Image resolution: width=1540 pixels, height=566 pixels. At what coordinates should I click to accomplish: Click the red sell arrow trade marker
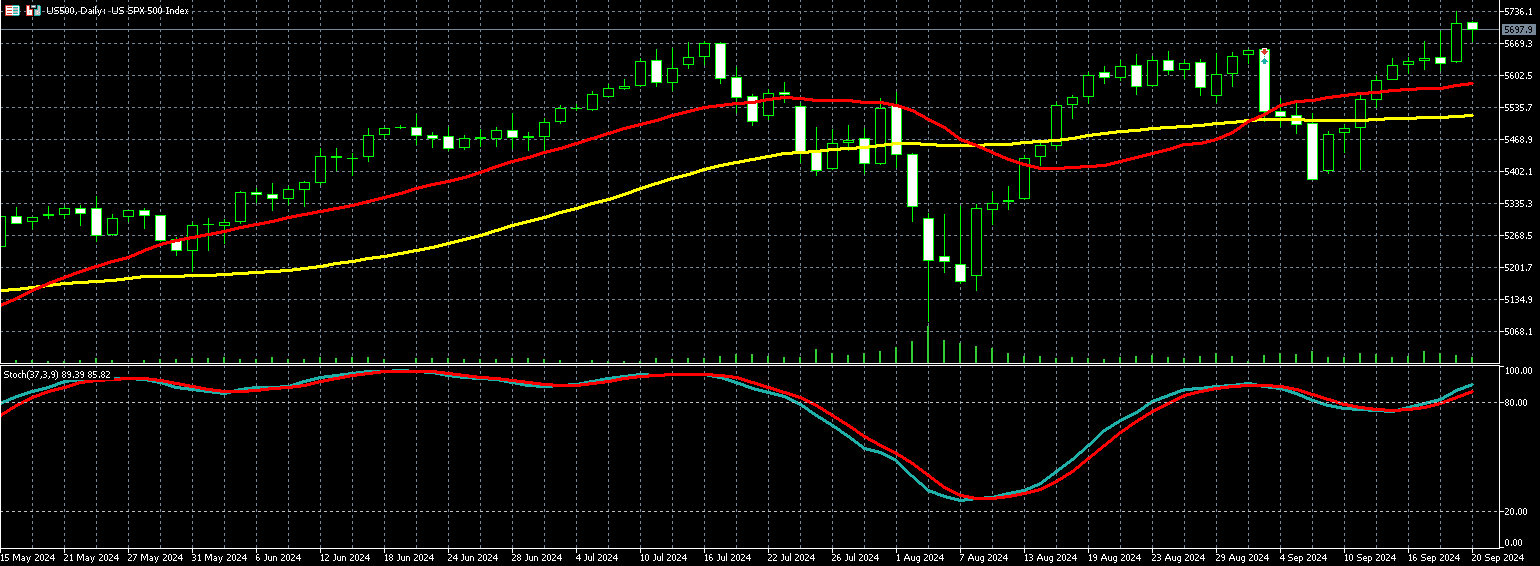click(x=1264, y=51)
